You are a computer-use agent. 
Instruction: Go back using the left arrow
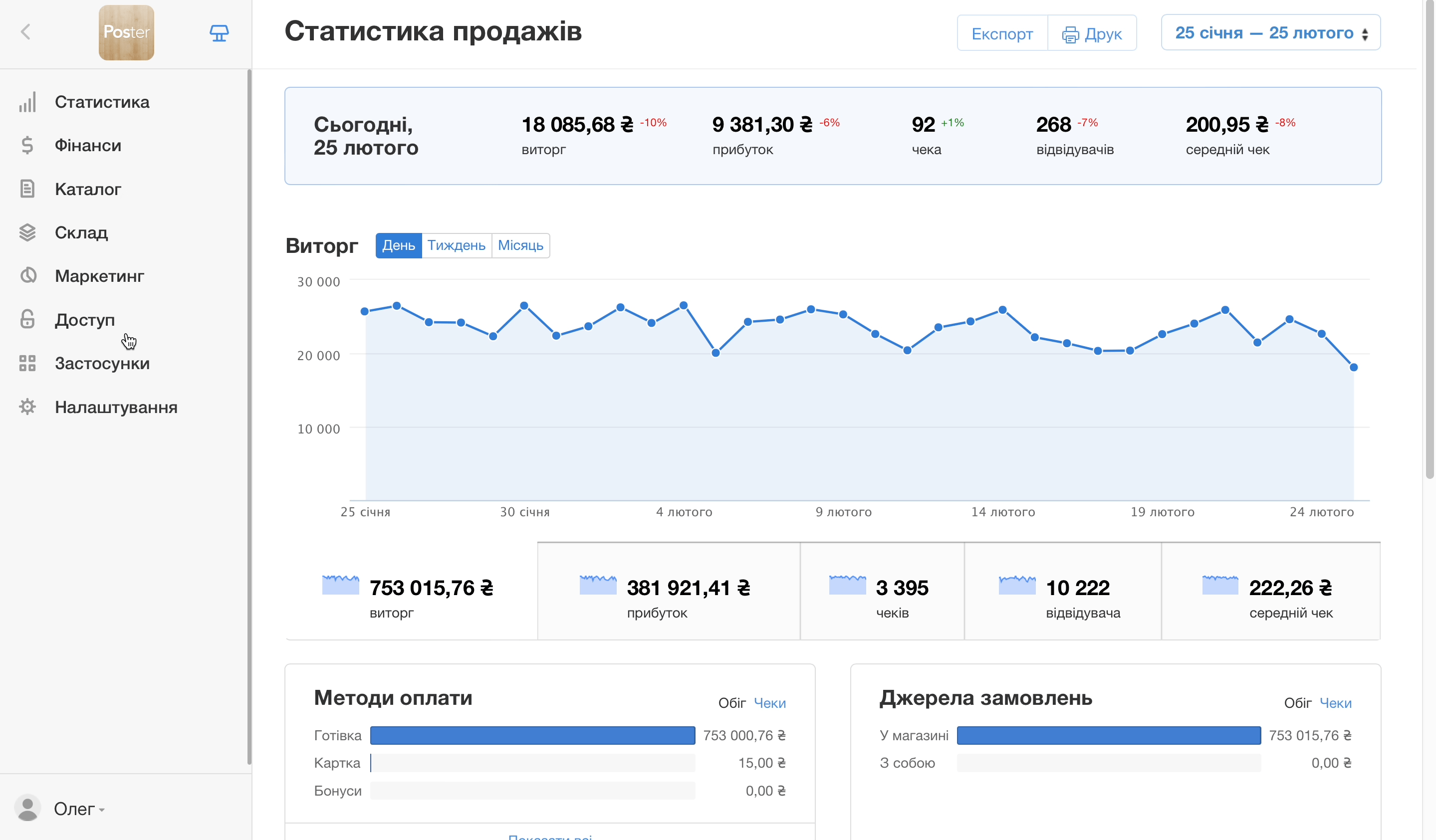coord(25,32)
